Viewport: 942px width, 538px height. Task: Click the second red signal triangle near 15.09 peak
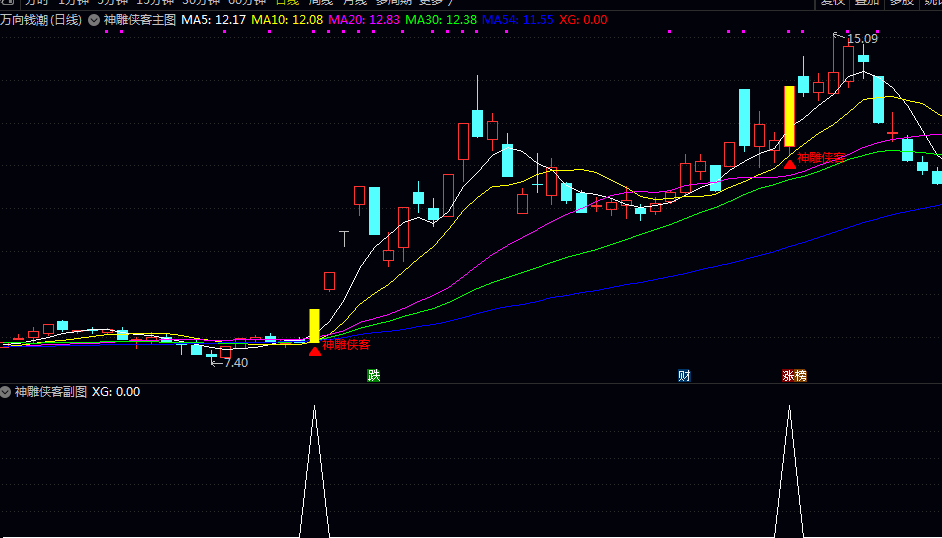point(789,164)
